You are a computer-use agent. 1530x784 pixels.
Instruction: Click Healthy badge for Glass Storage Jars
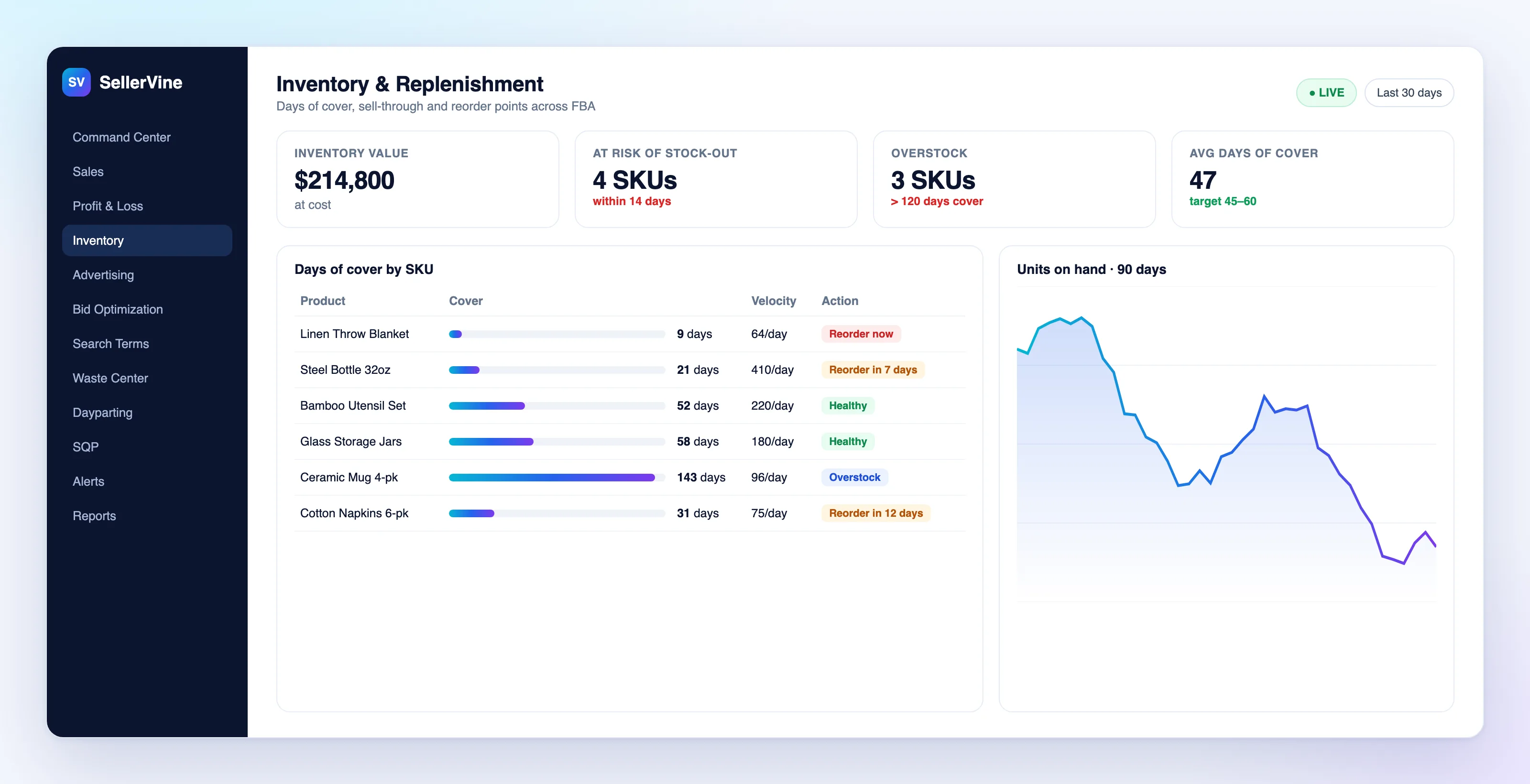coord(848,442)
